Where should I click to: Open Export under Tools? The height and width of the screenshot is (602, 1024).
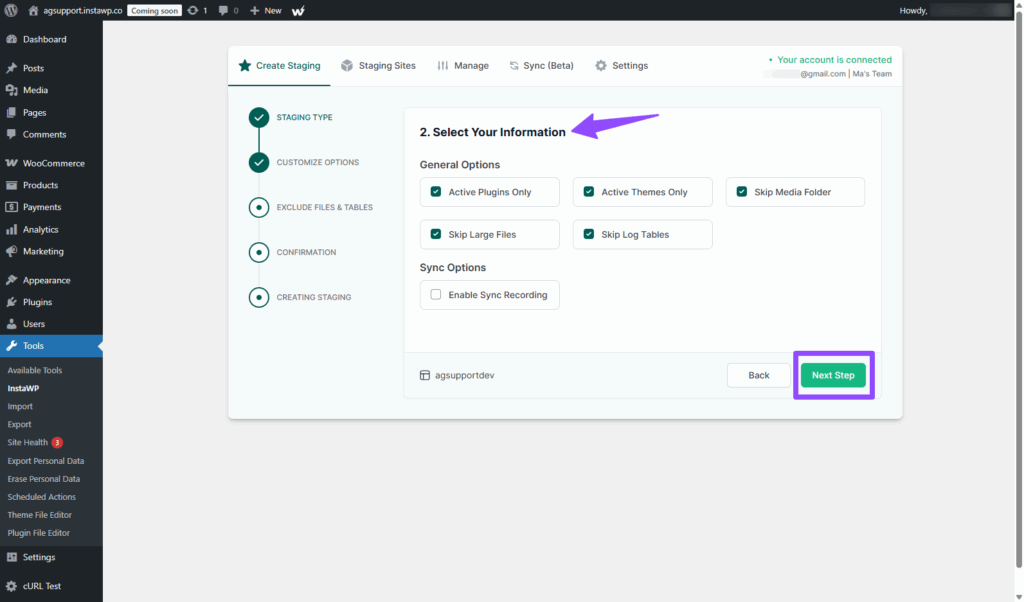(x=20, y=424)
